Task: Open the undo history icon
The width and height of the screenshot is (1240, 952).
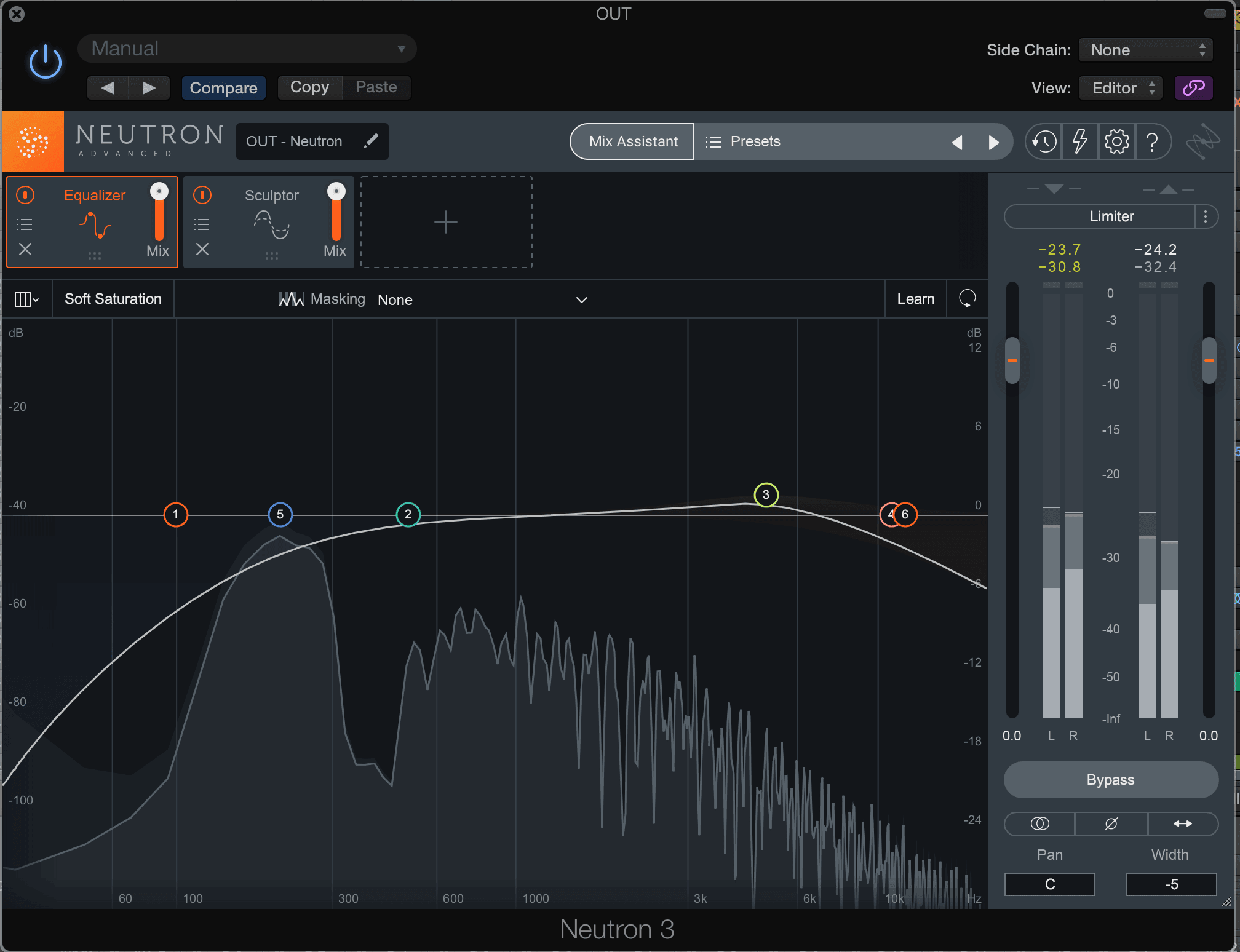Action: 1044,142
